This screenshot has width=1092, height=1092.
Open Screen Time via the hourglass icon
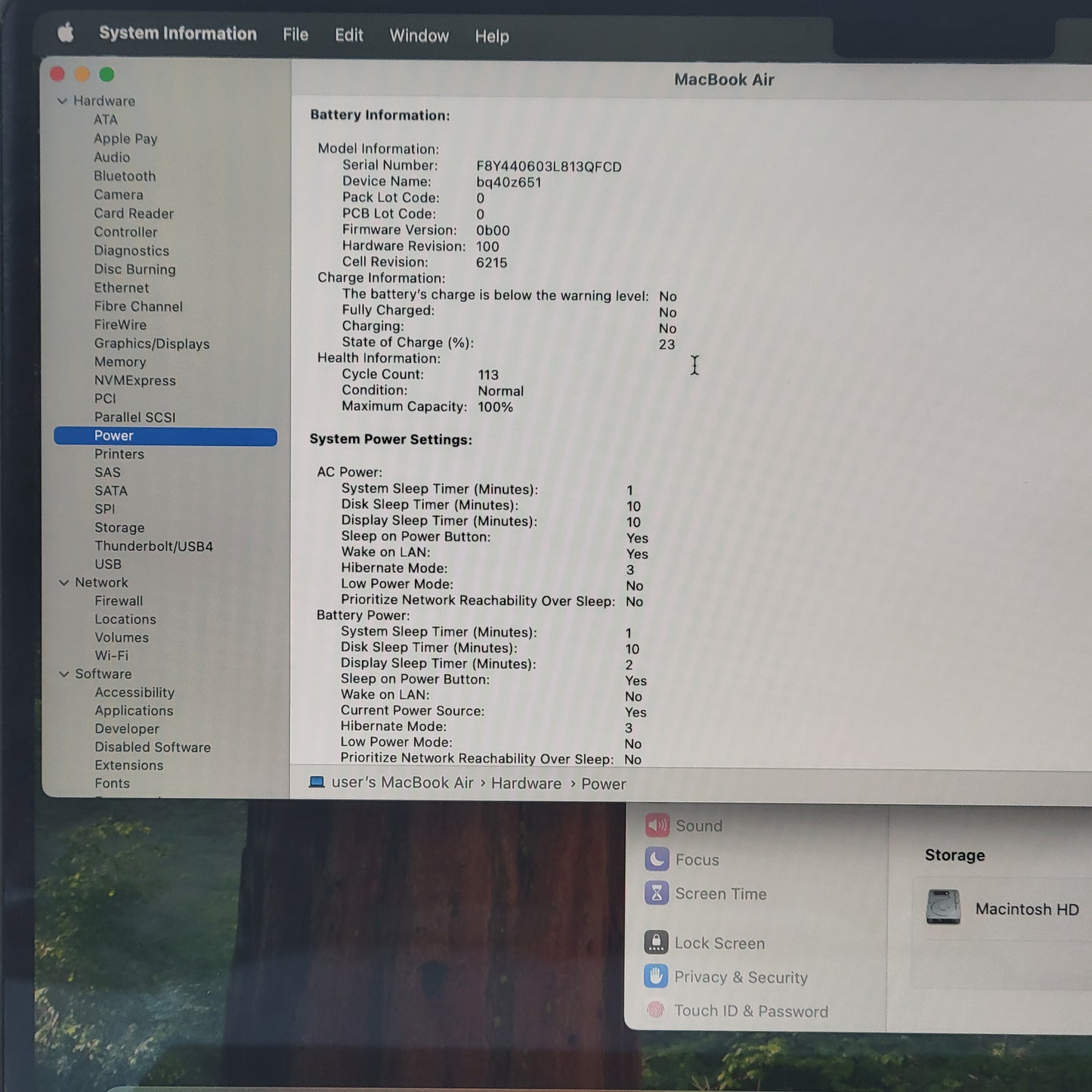[657, 893]
